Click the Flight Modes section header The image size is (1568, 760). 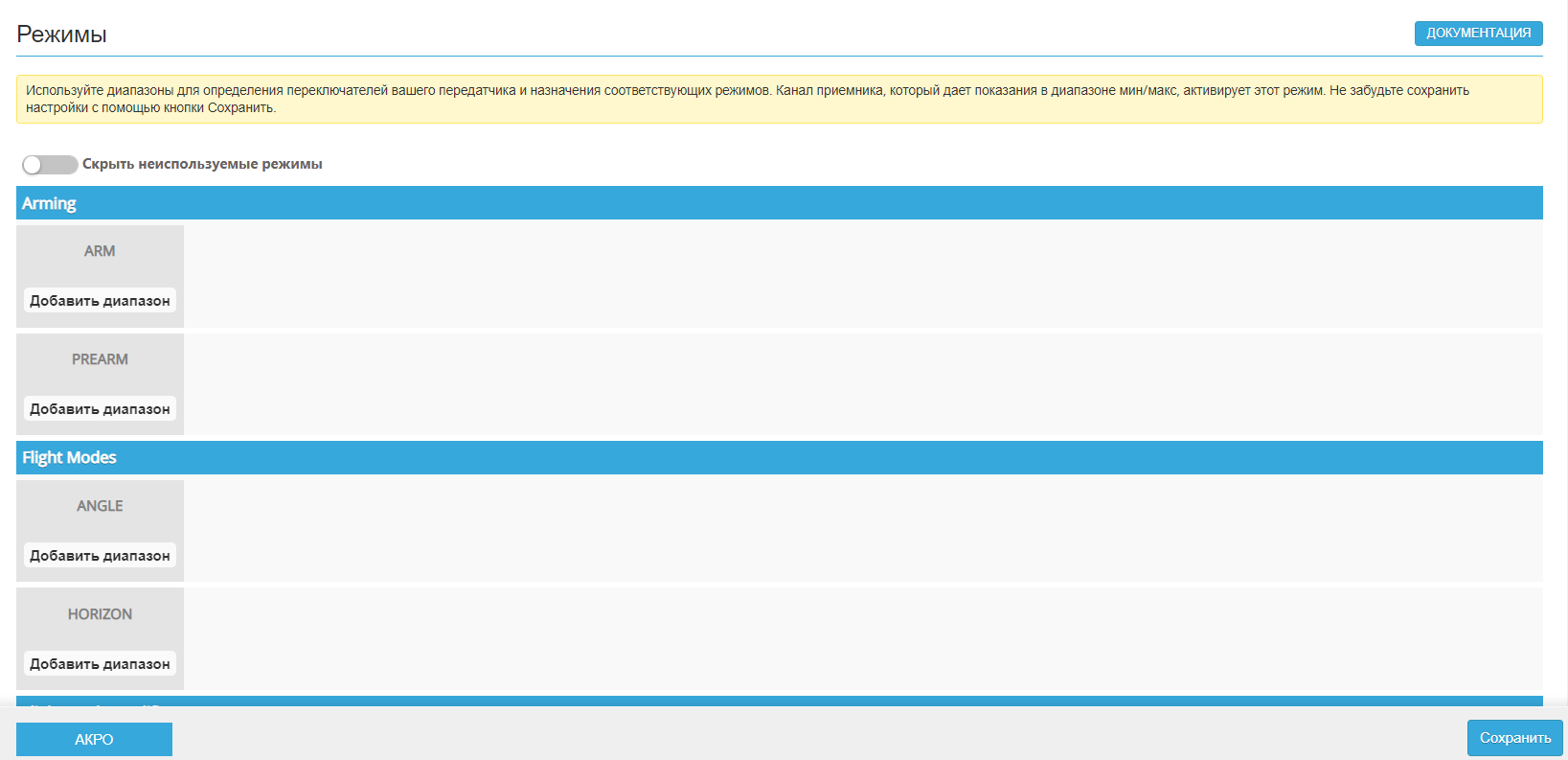pyautogui.click(x=779, y=458)
